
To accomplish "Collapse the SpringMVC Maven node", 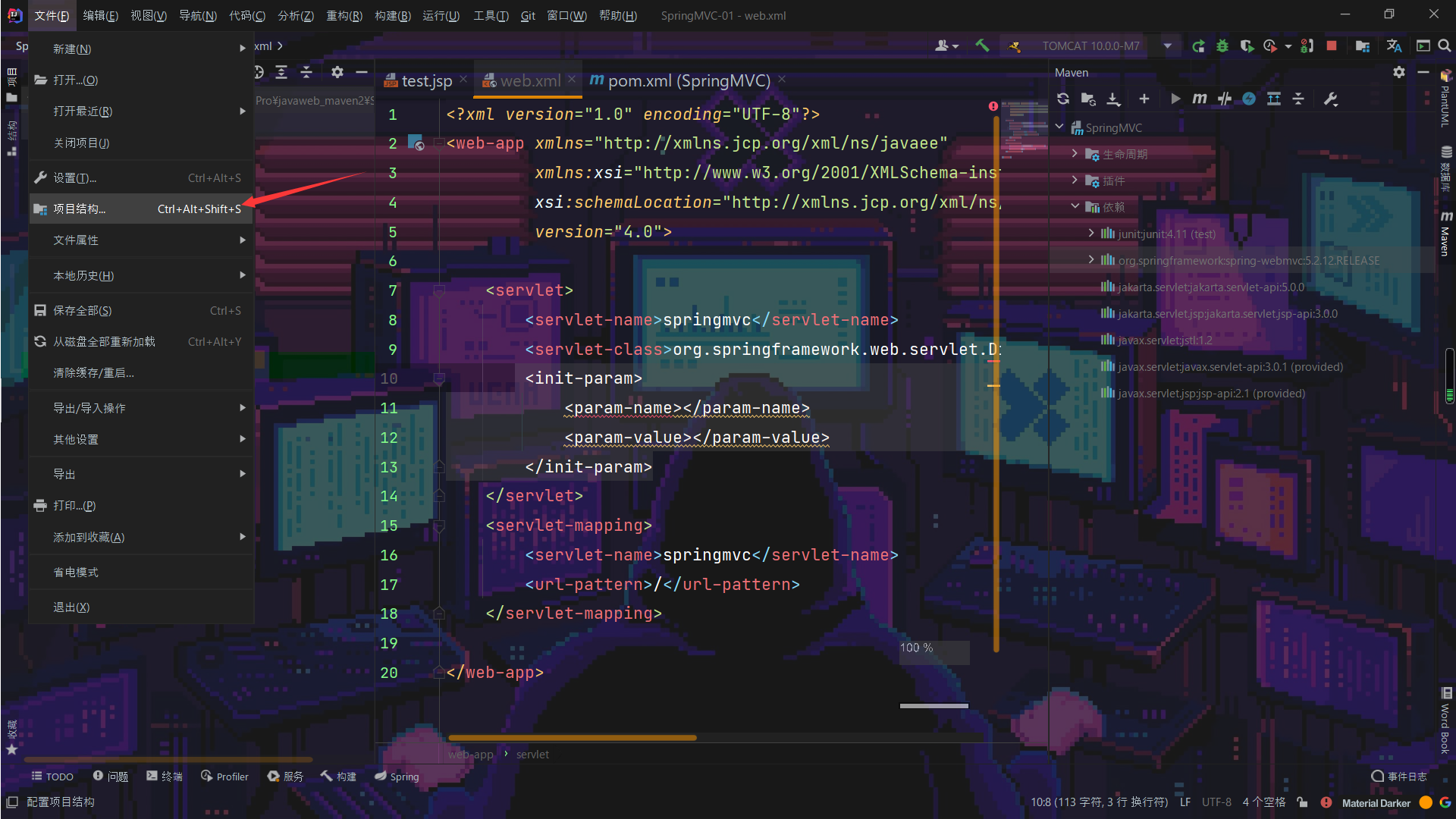I will click(1059, 127).
